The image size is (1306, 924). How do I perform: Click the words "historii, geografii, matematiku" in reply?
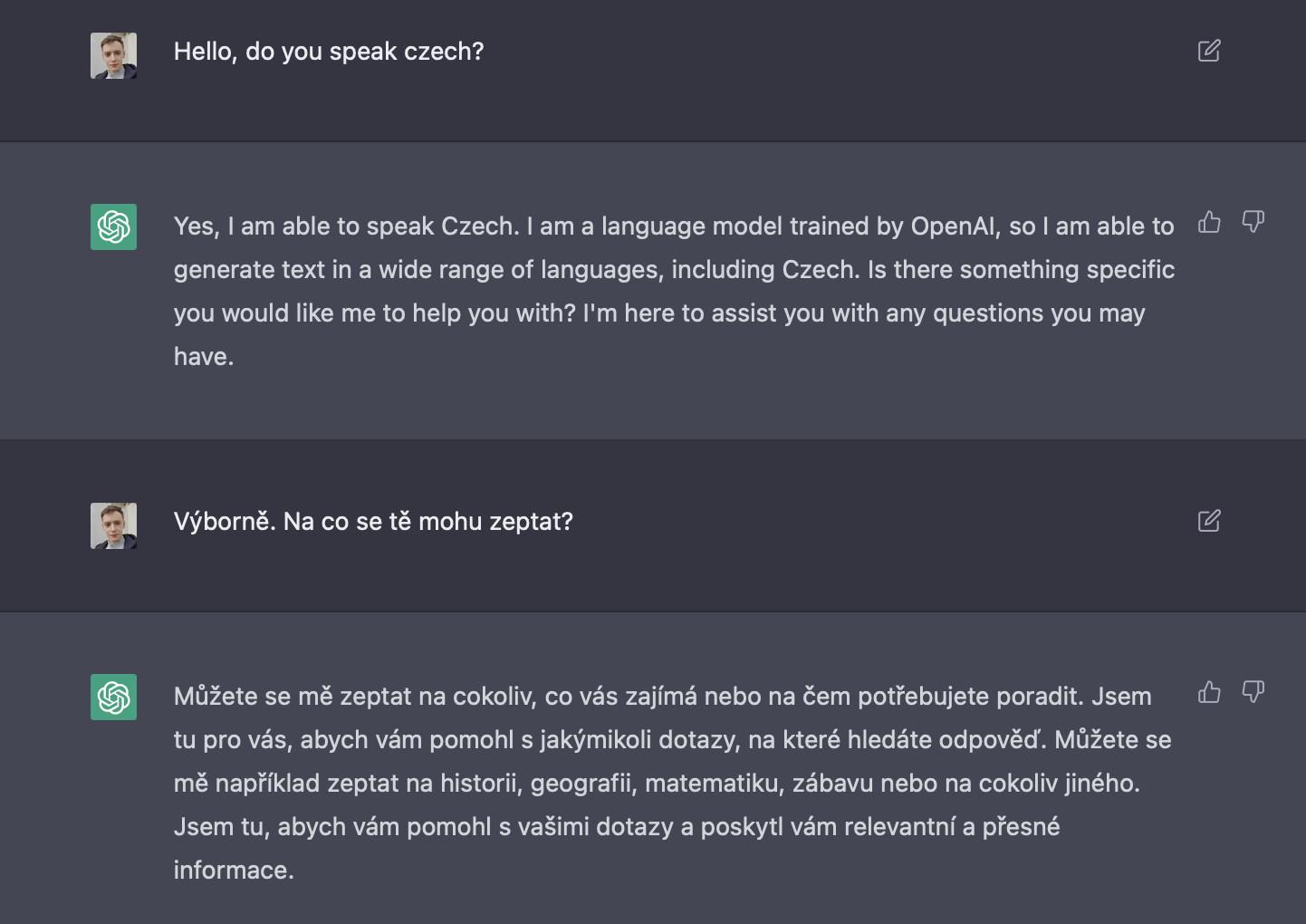612,784
